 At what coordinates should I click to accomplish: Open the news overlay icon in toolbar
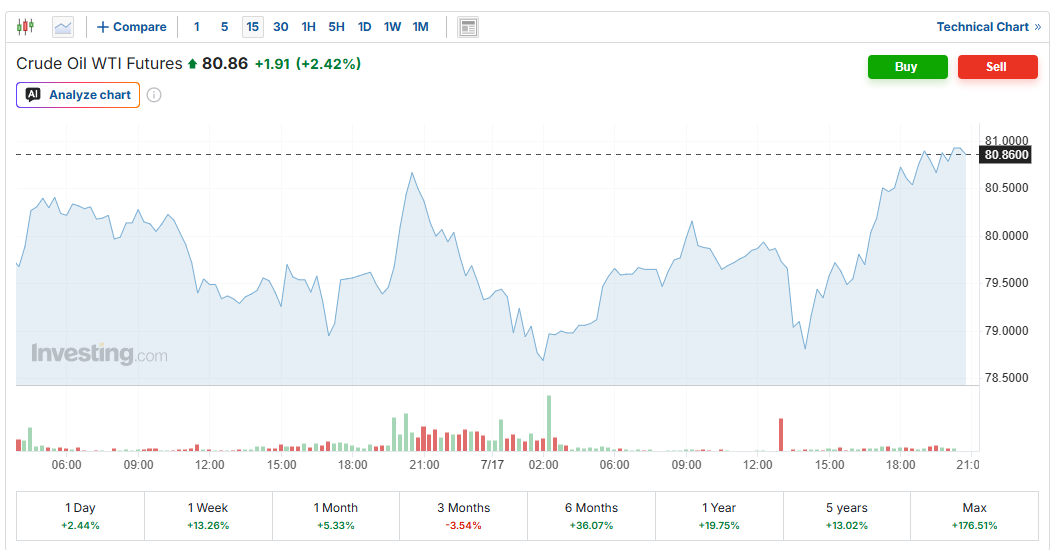(x=468, y=27)
